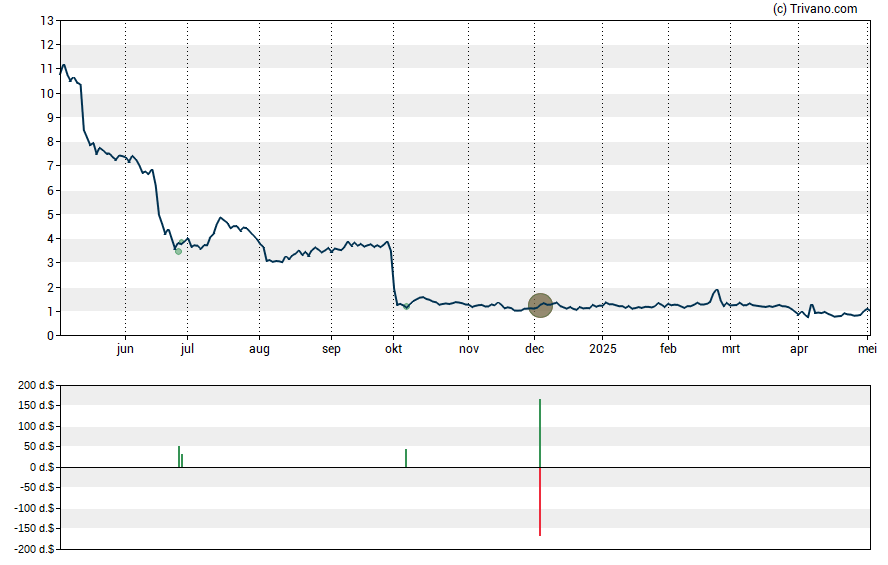Click the tall green bar in December
The height and width of the screenshot is (565, 888).
(x=540, y=433)
